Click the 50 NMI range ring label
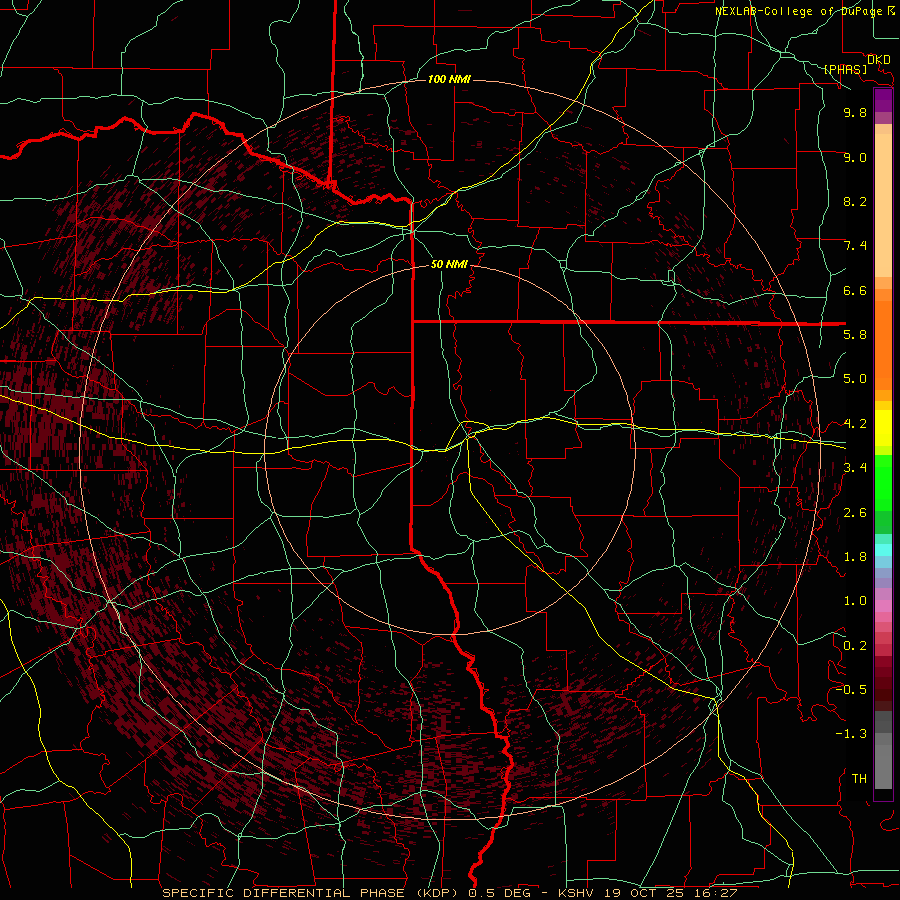 point(449,264)
